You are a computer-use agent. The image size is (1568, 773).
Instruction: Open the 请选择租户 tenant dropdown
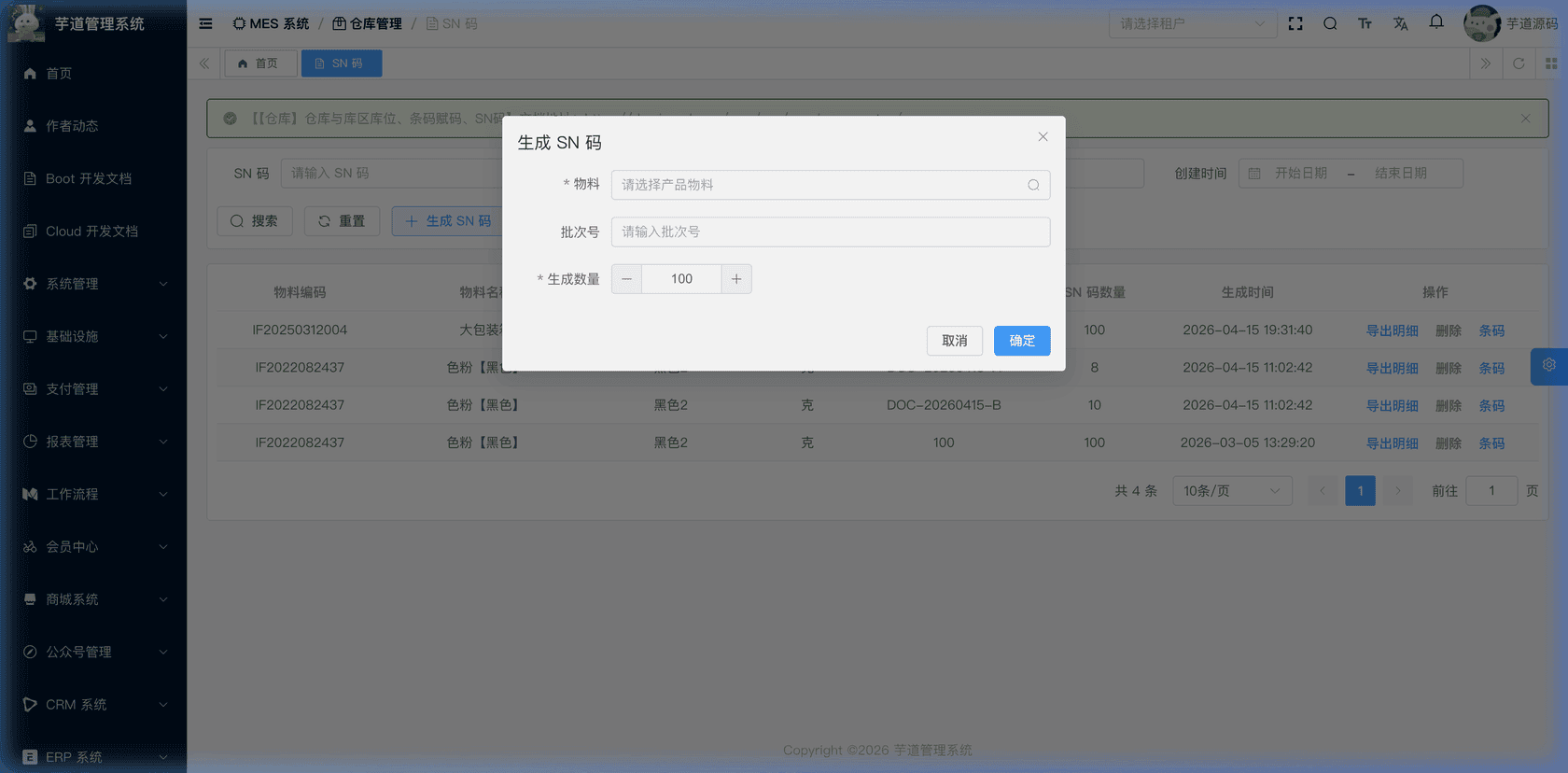pos(1192,23)
